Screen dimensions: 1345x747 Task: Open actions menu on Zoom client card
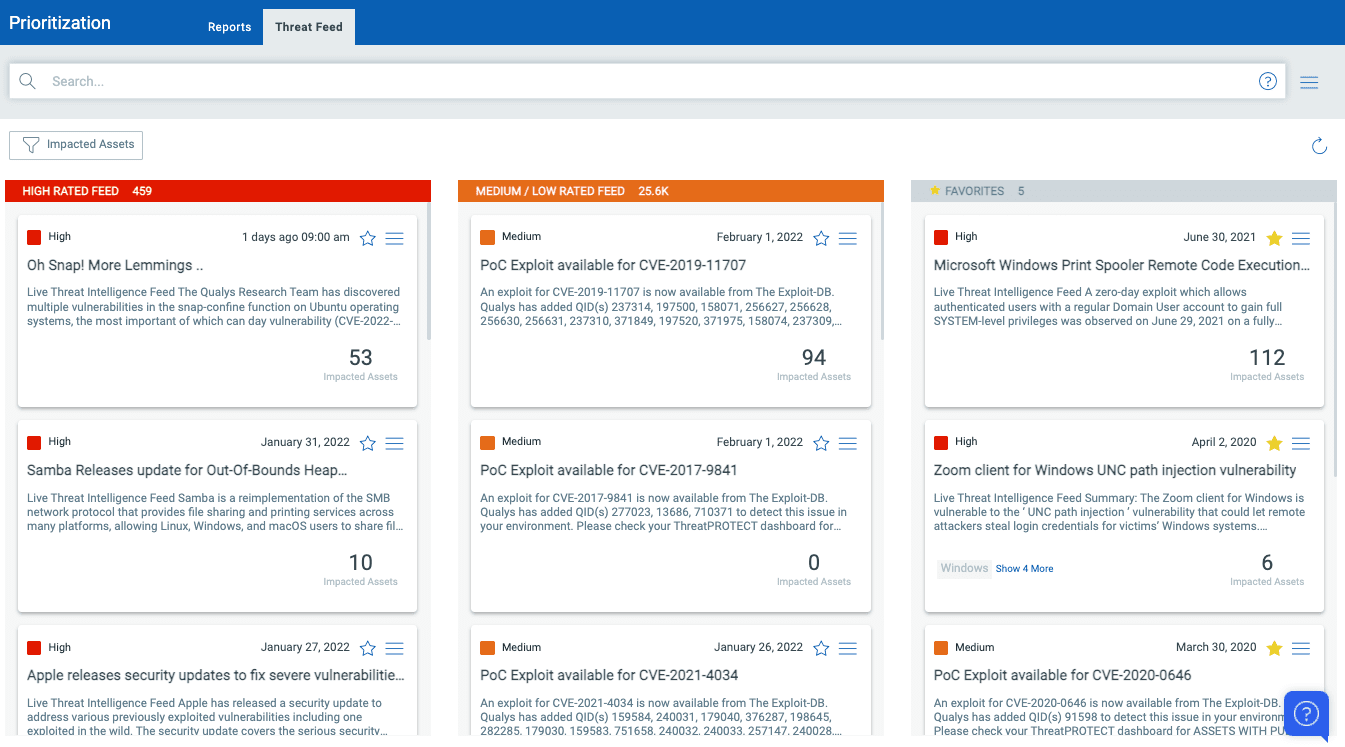pyautogui.click(x=1301, y=443)
